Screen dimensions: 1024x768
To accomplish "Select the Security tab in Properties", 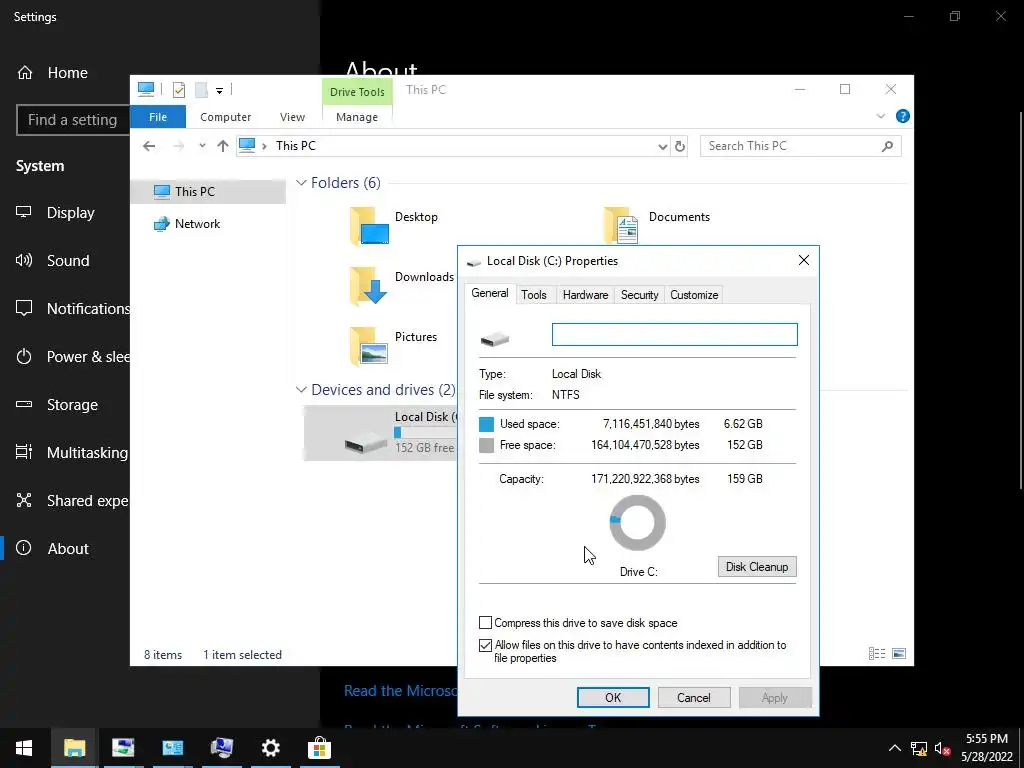I will tap(639, 295).
